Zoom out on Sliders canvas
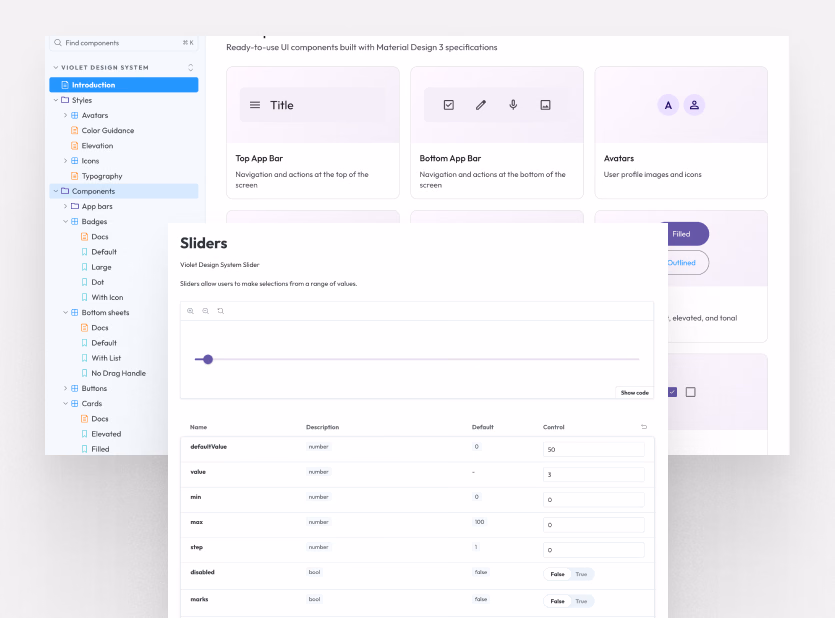The width and height of the screenshot is (835, 618). click(206, 311)
